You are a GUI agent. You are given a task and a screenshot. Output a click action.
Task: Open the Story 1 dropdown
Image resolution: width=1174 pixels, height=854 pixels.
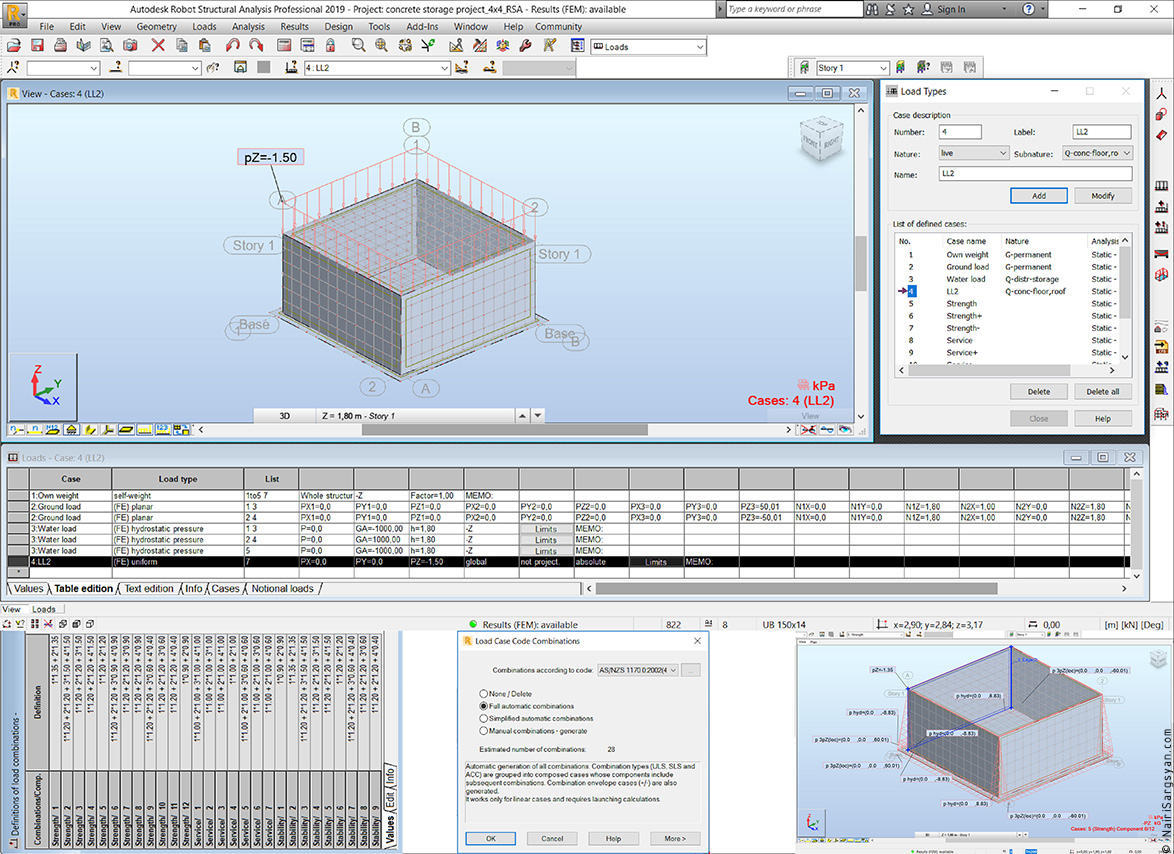883,68
